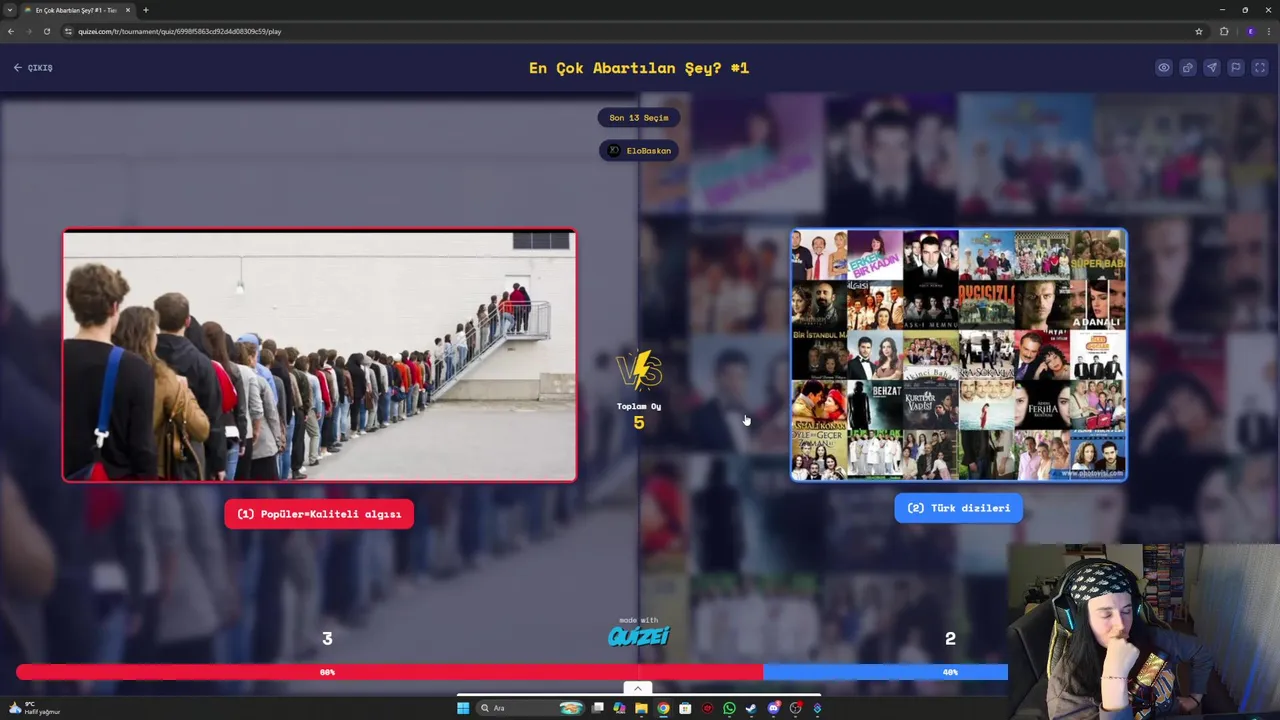Bookmark this page with the star icon

pyautogui.click(x=1199, y=31)
